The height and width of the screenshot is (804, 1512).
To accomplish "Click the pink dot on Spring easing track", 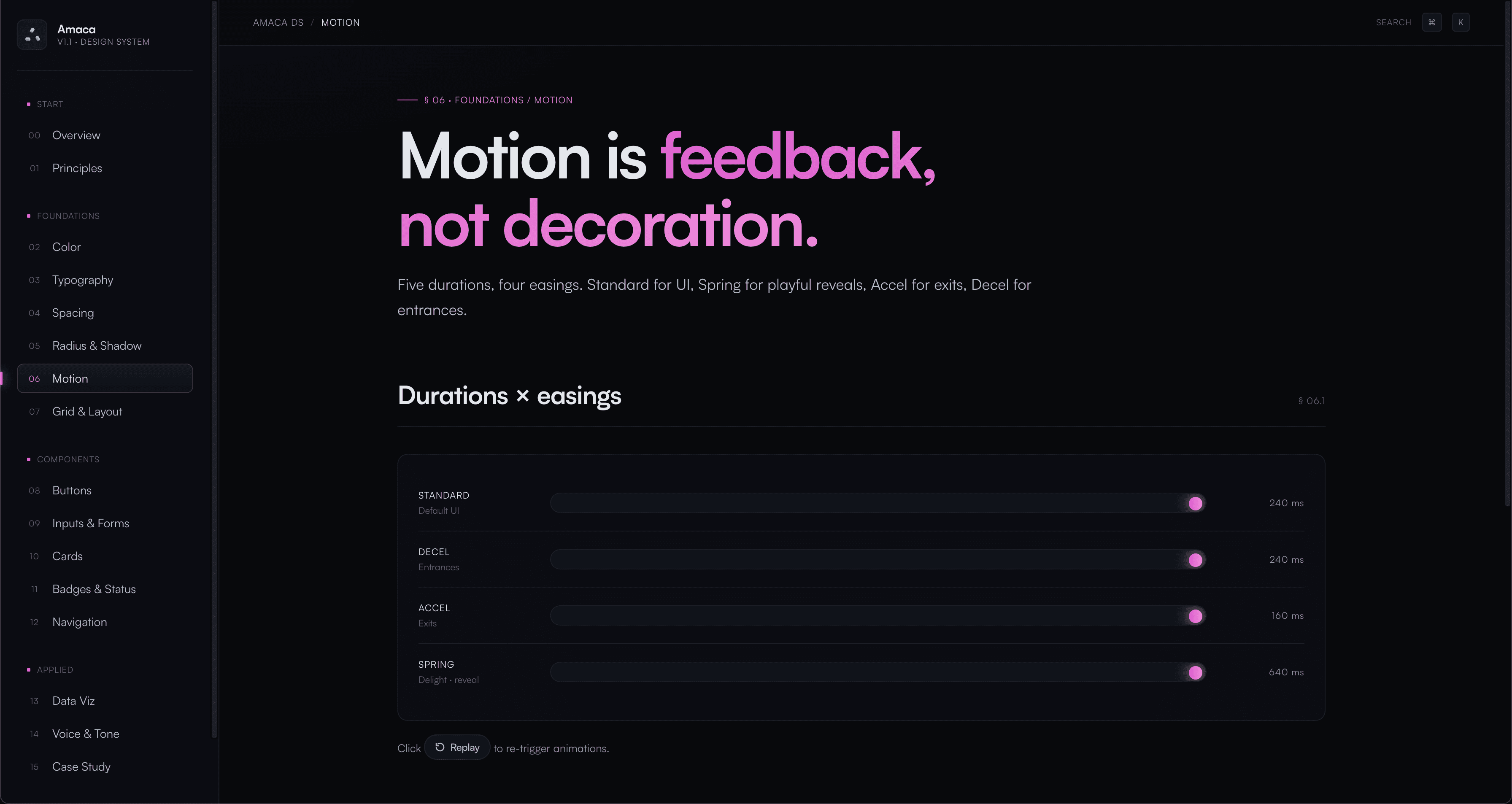I will pos(1195,672).
